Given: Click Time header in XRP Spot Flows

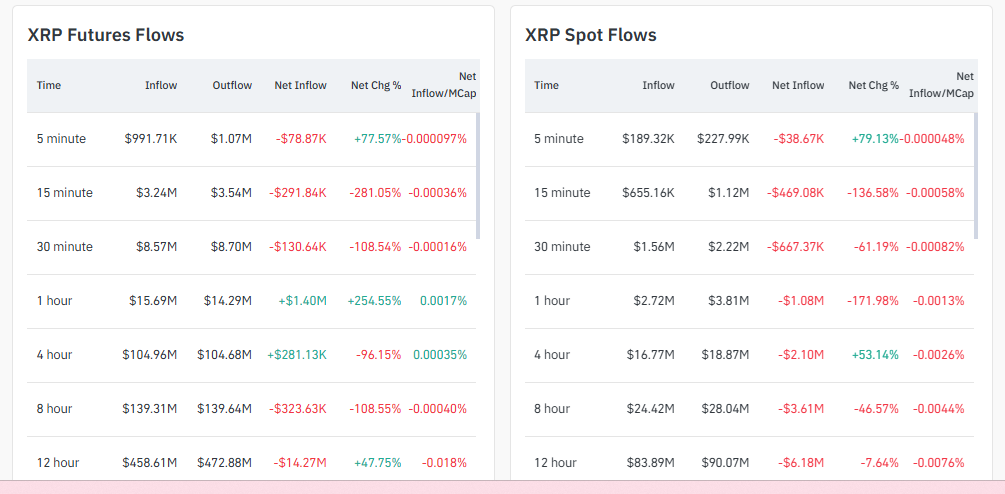Looking at the screenshot, I should tap(546, 85).
